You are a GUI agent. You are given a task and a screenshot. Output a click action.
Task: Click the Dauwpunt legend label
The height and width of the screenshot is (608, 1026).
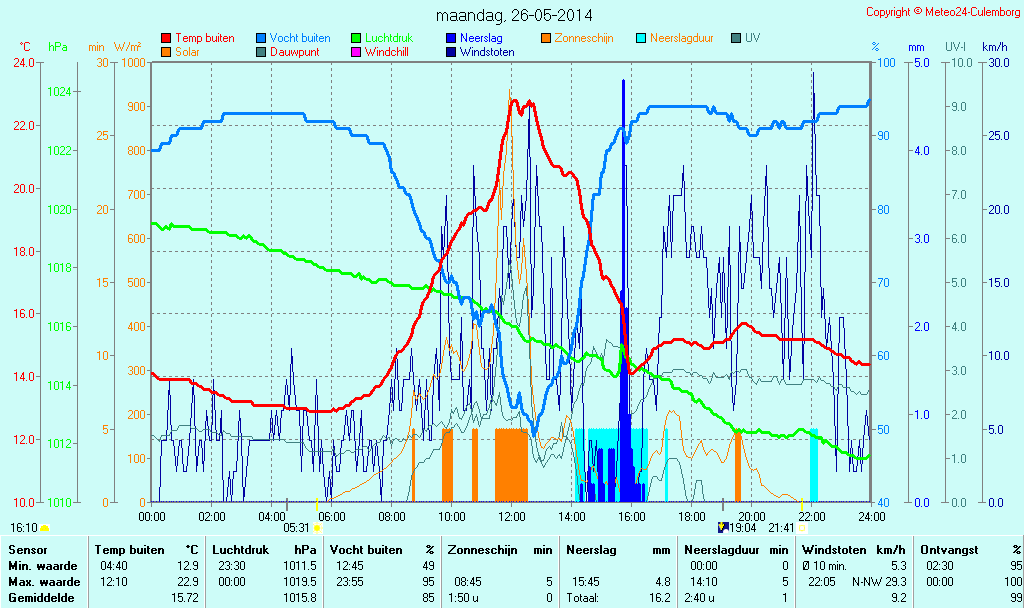tap(295, 51)
